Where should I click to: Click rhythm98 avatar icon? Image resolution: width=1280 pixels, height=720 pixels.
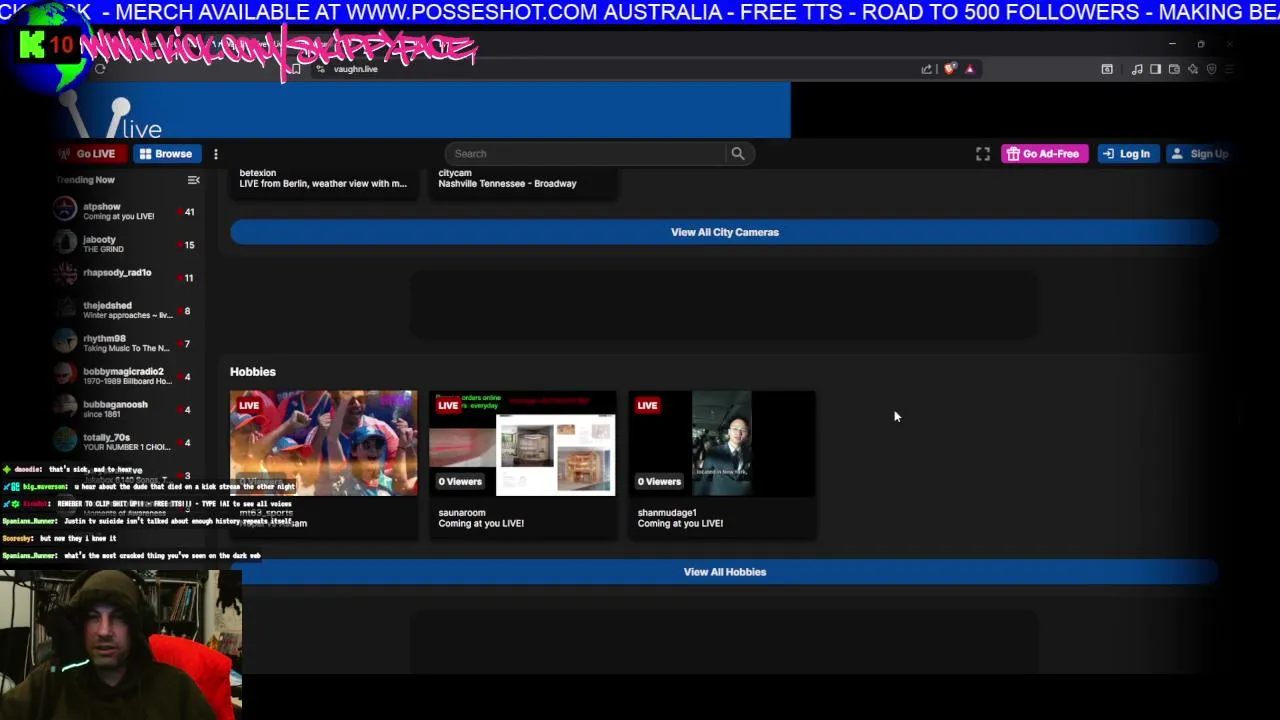point(65,340)
